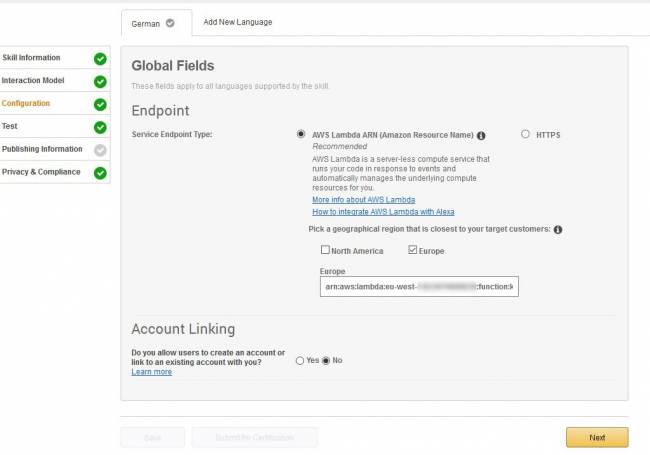This screenshot has height=455, width=650.
Task: Open More info about AWS Lambda link
Action: pyautogui.click(x=363, y=200)
